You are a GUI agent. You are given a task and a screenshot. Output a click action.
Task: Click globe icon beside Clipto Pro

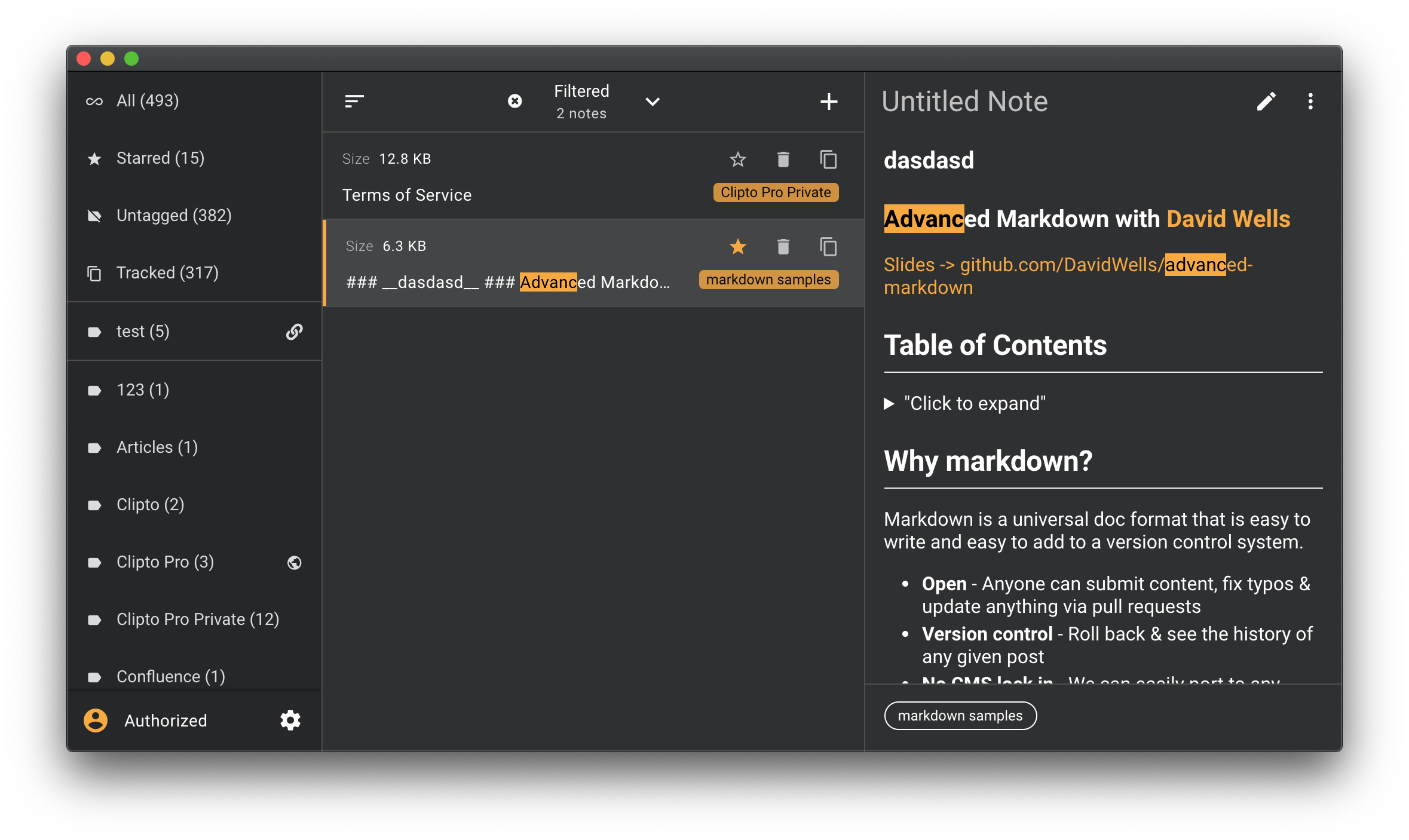(x=294, y=562)
